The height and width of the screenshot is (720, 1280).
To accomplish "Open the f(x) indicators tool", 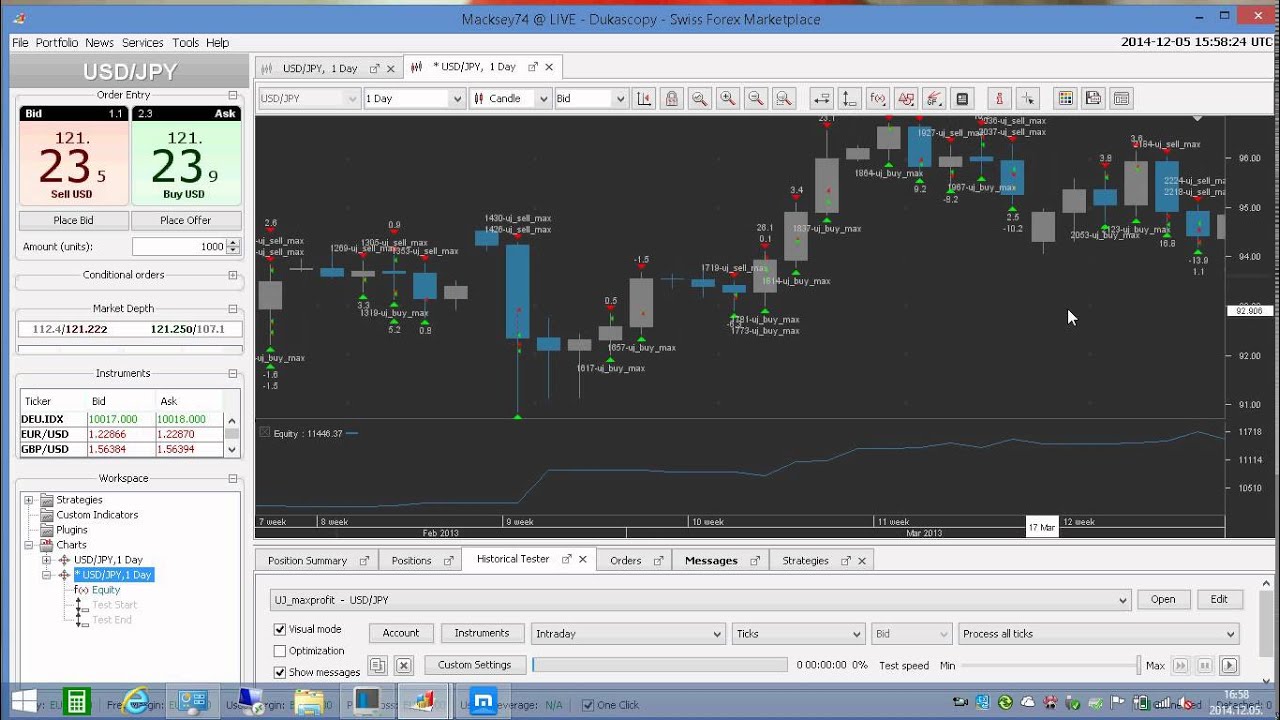I will 878,98.
